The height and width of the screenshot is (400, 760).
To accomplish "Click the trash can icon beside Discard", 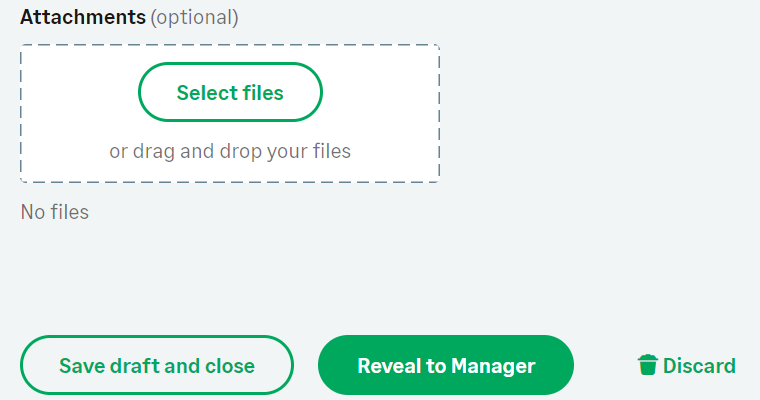I will (648, 365).
